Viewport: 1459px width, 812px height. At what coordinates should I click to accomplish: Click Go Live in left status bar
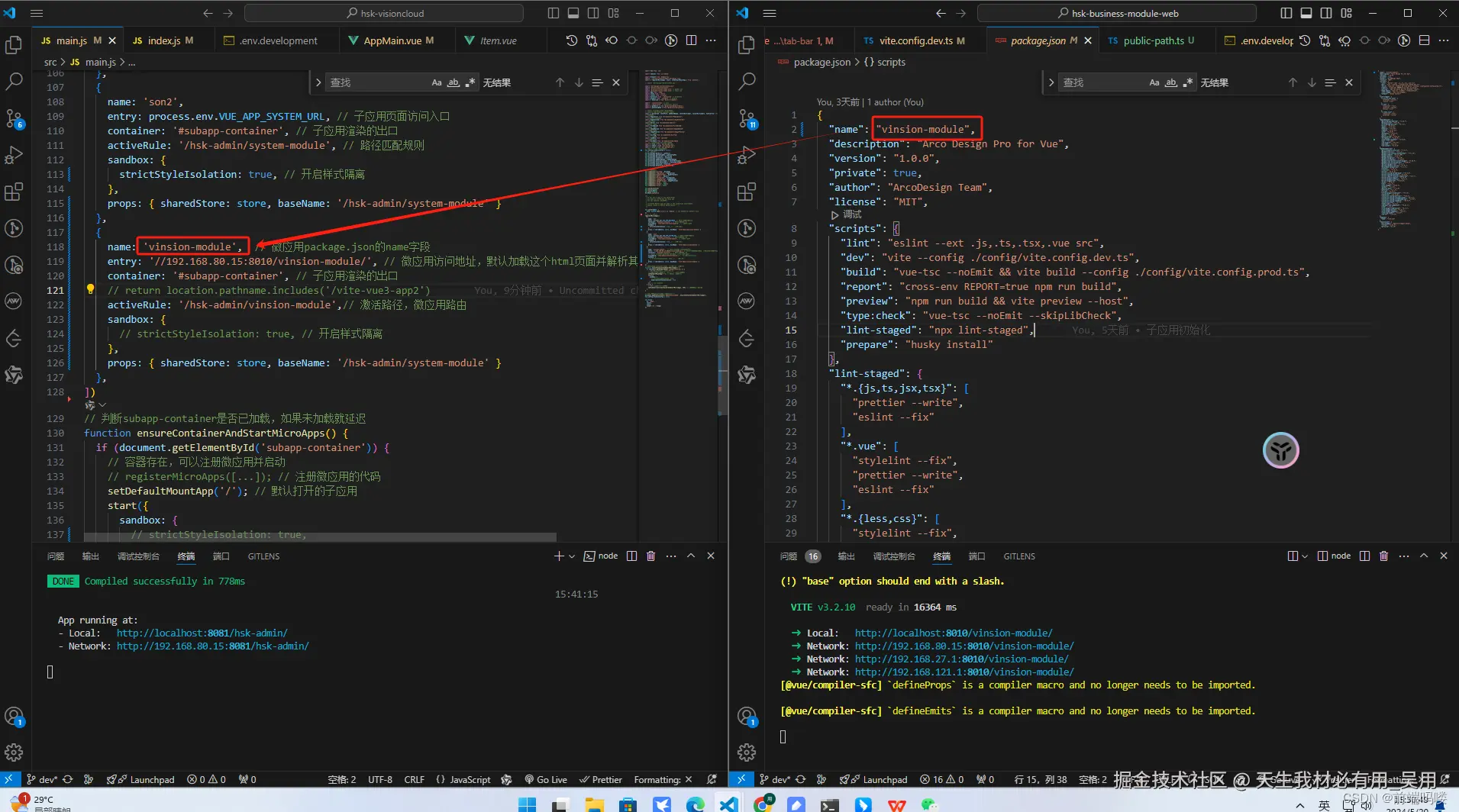click(545, 779)
